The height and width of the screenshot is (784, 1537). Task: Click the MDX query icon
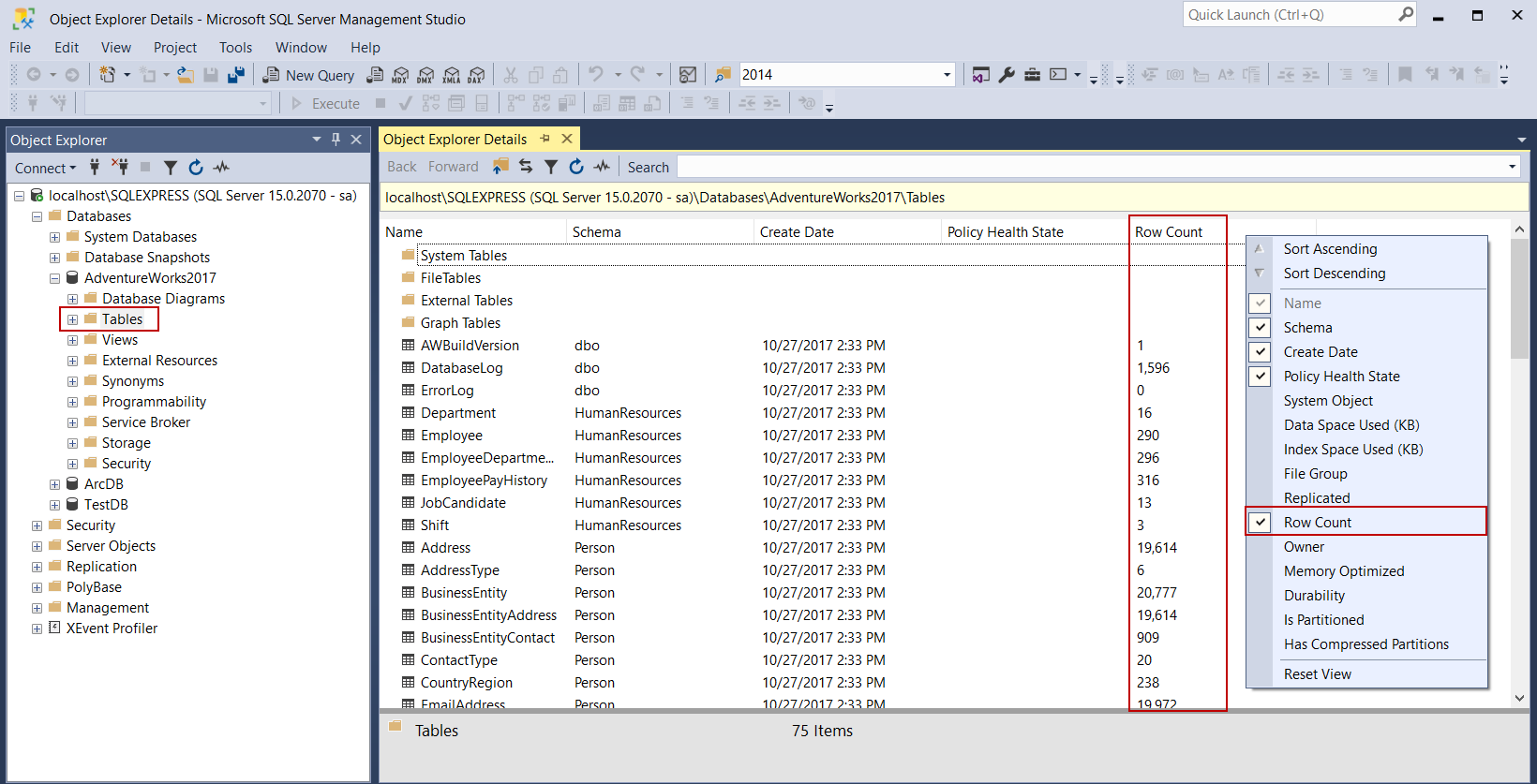pos(400,75)
